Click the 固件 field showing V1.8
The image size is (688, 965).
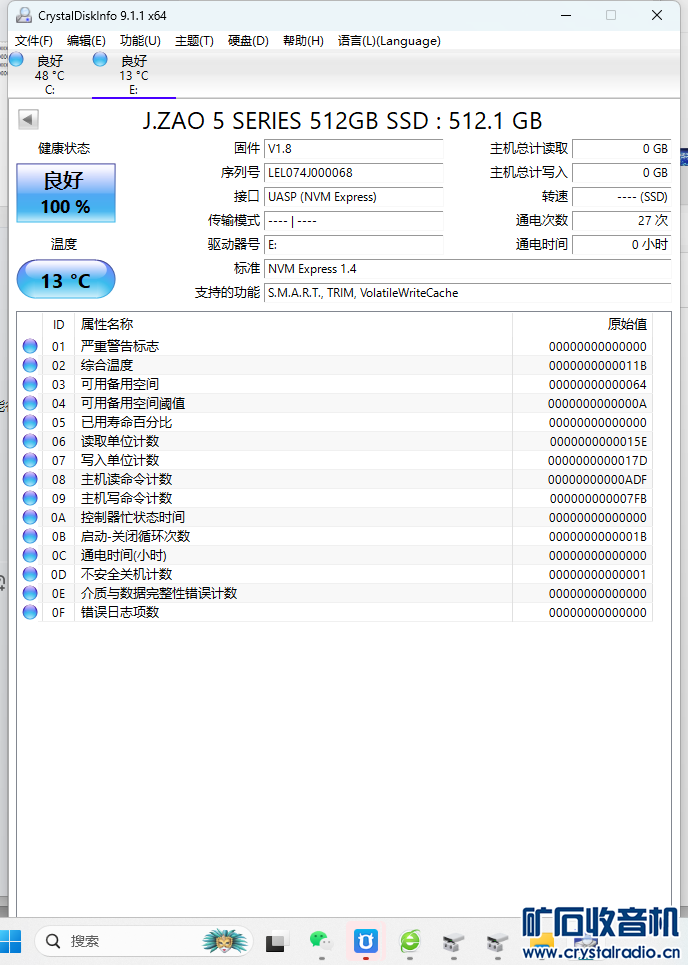[x=354, y=149]
